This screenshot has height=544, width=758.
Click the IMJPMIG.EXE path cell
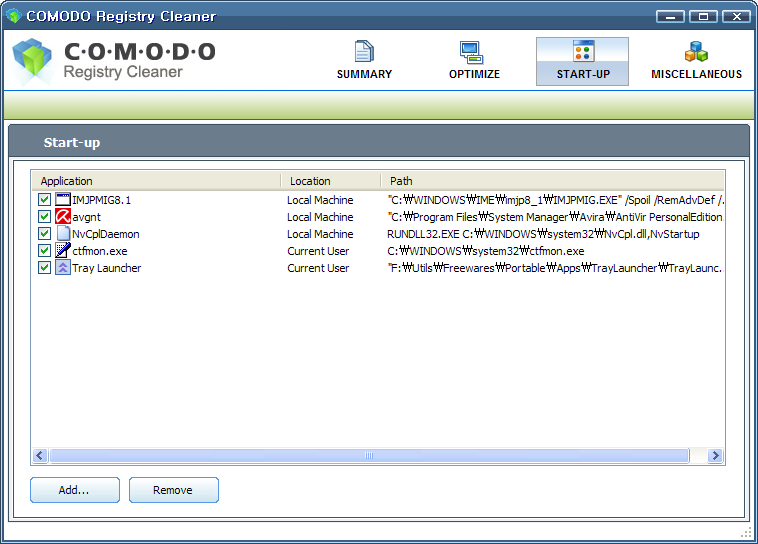click(x=555, y=200)
